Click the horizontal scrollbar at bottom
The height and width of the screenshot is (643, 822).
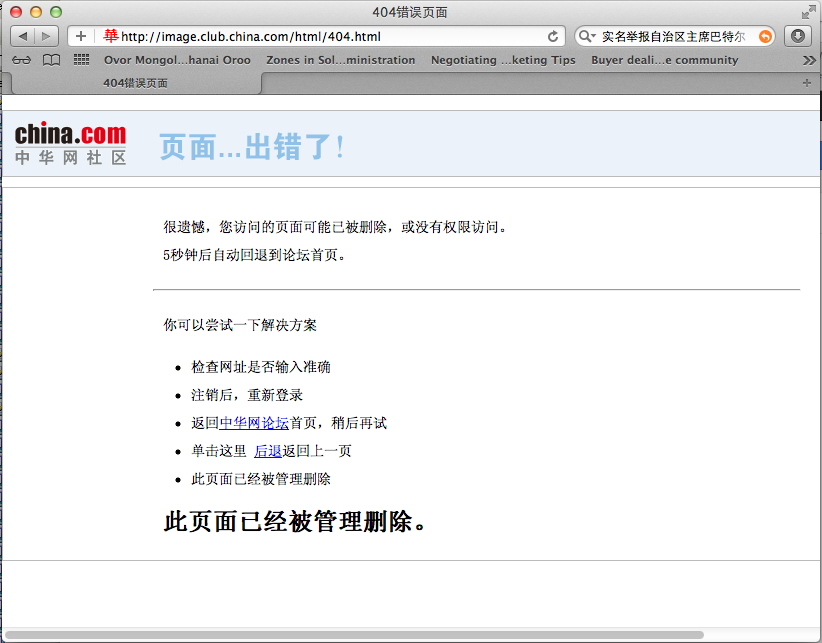click(354, 635)
